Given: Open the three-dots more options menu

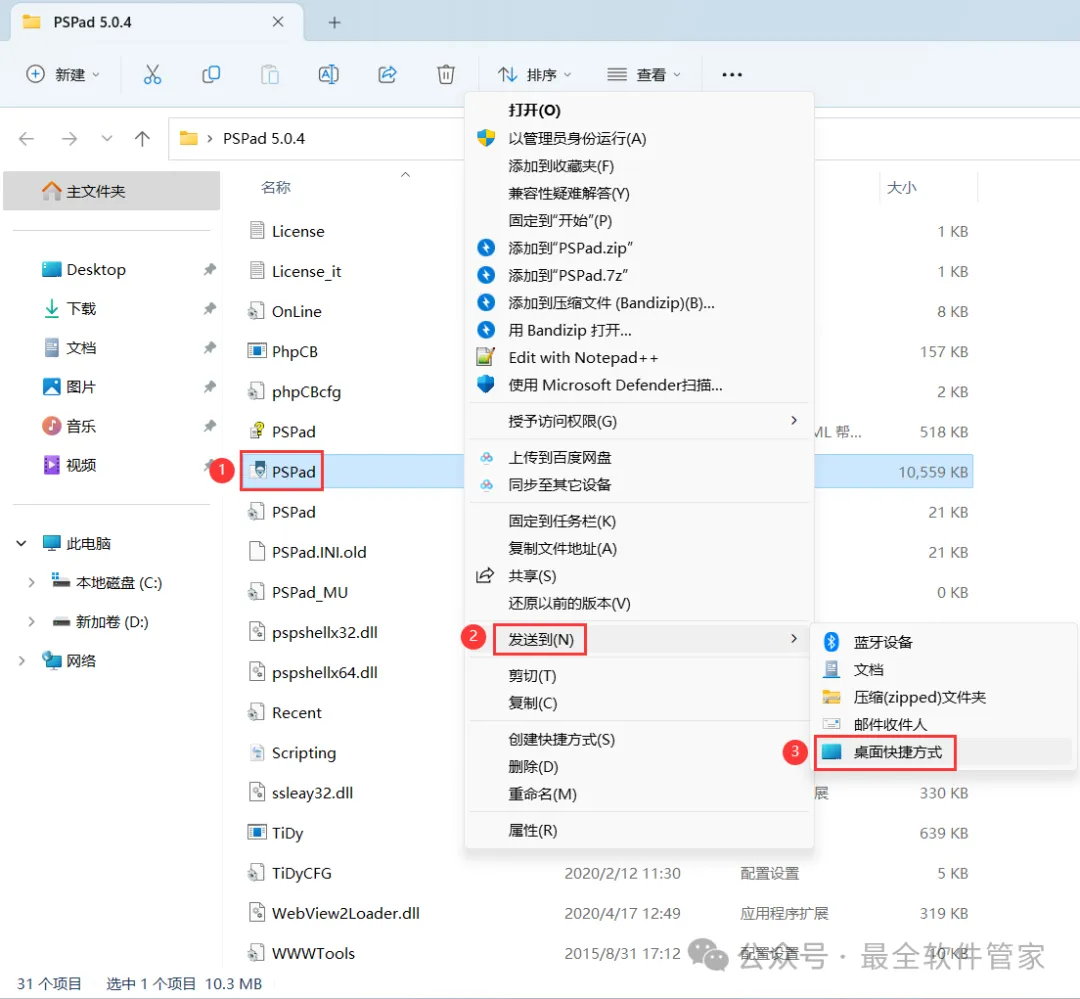Looking at the screenshot, I should [x=731, y=74].
